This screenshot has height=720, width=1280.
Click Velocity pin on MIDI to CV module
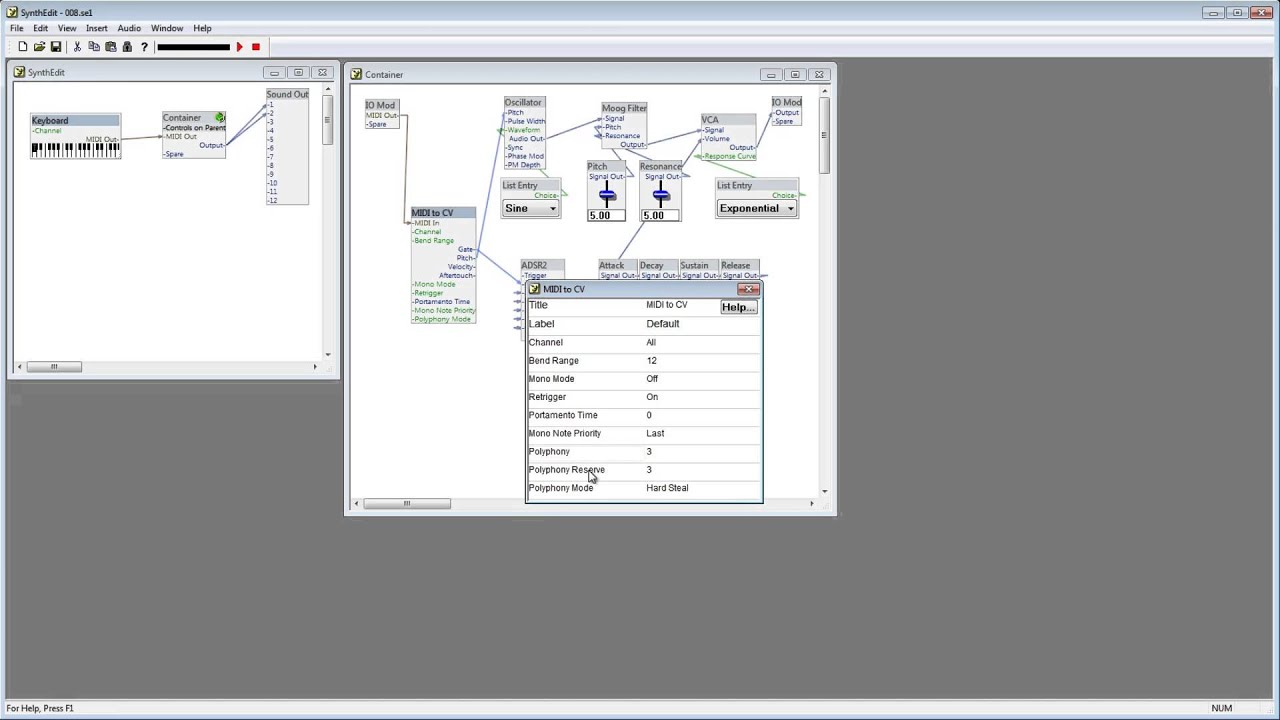point(461,267)
